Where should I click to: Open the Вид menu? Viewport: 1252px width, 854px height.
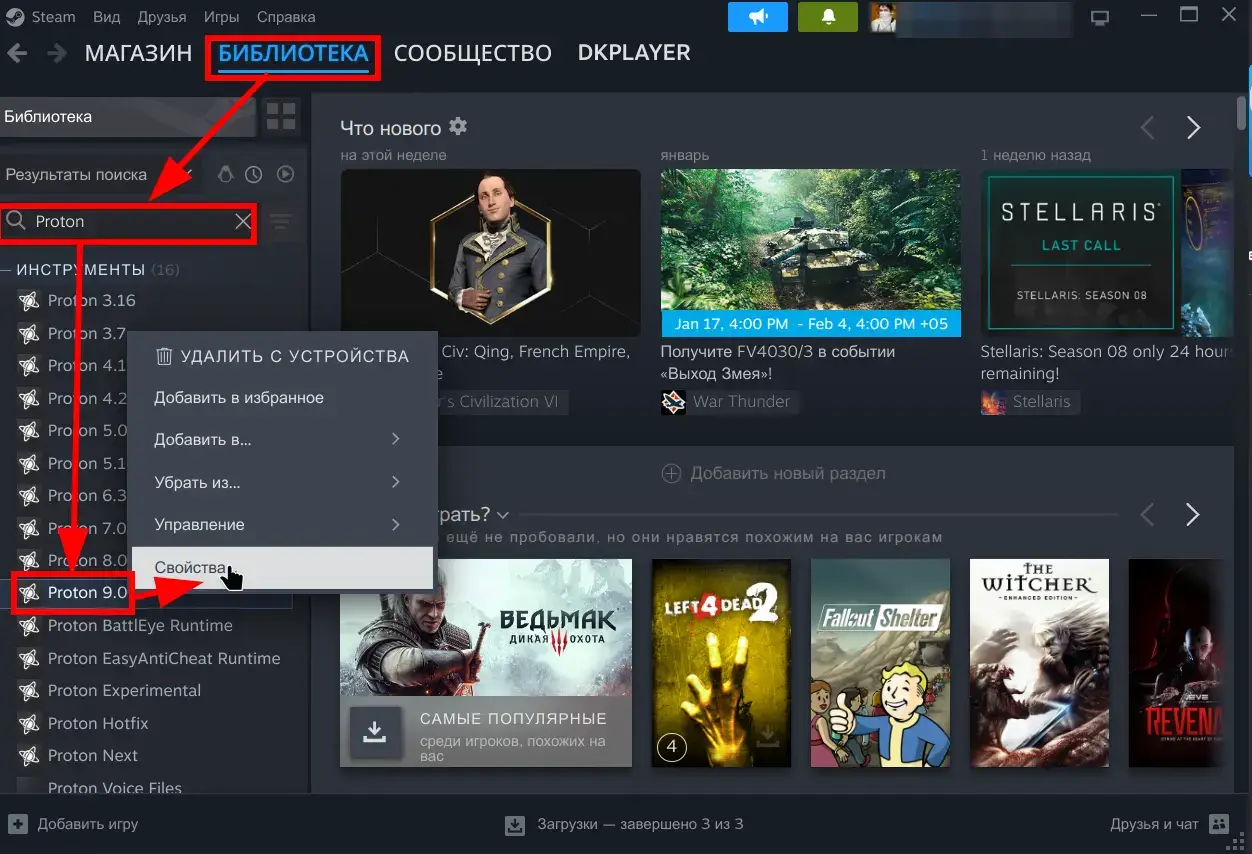click(106, 17)
